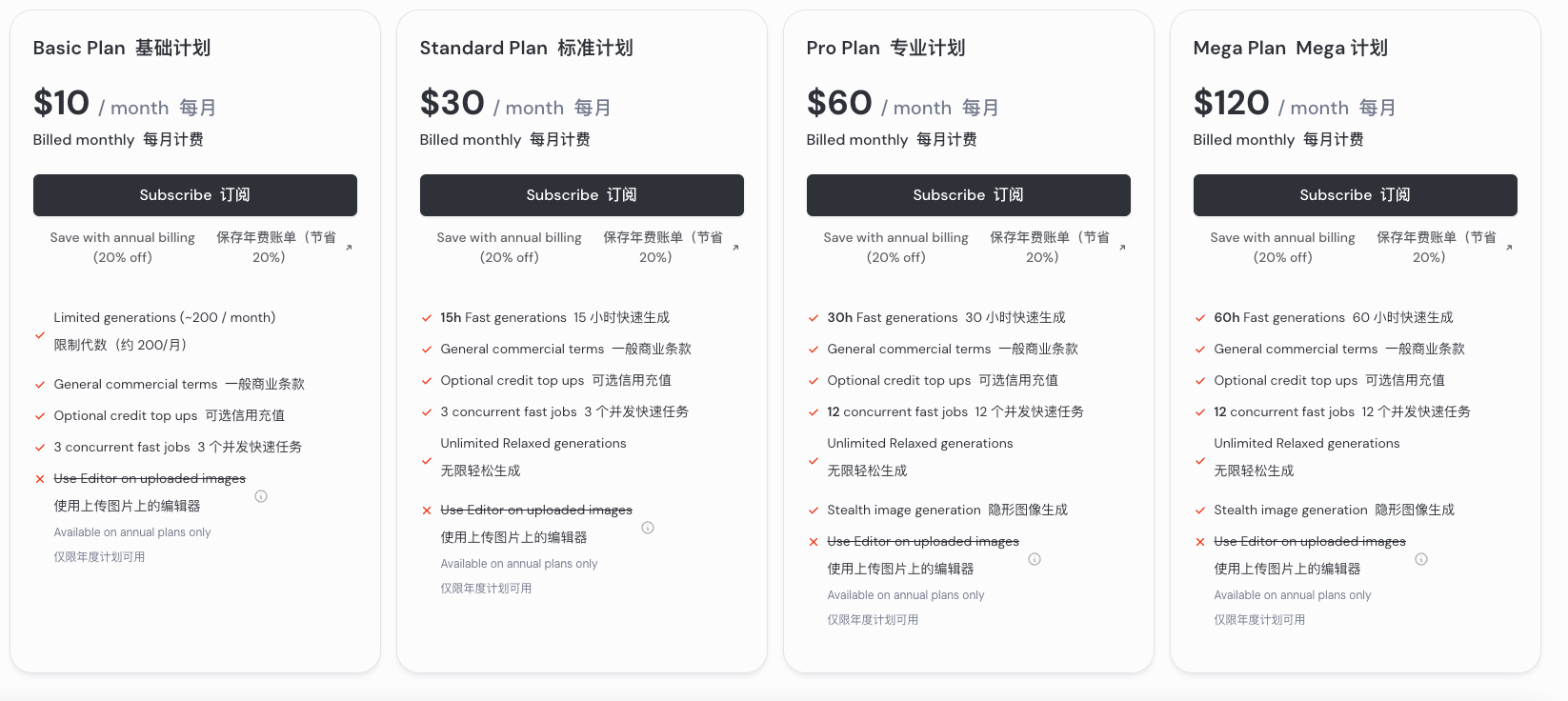Open Basic Plan 'Save with annual billing' link
Screen dimensions: 1568x701
click(x=193, y=247)
